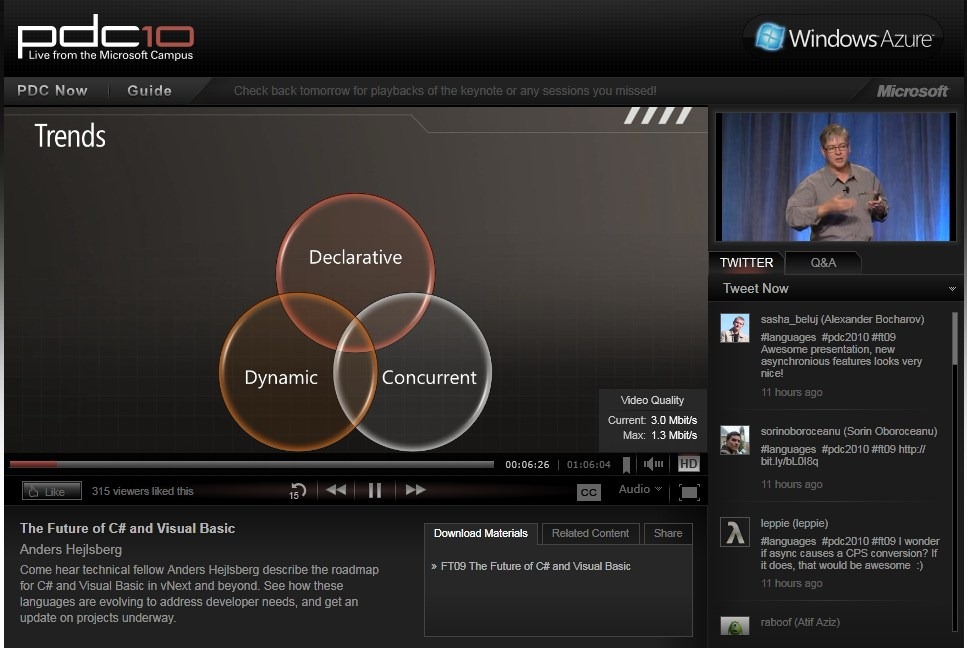This screenshot has height=650, width=967.
Task: Rewind the video playback
Action: [x=336, y=490]
